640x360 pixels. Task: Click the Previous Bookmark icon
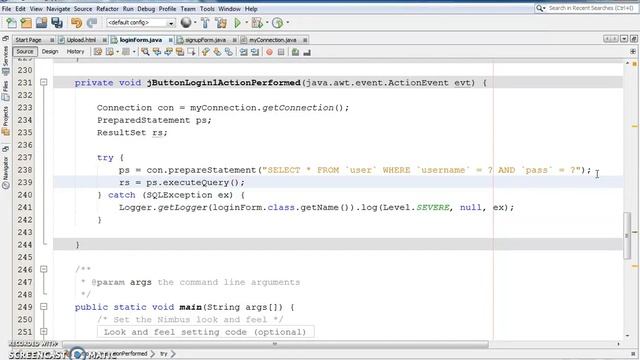pyautogui.click(x=205, y=52)
